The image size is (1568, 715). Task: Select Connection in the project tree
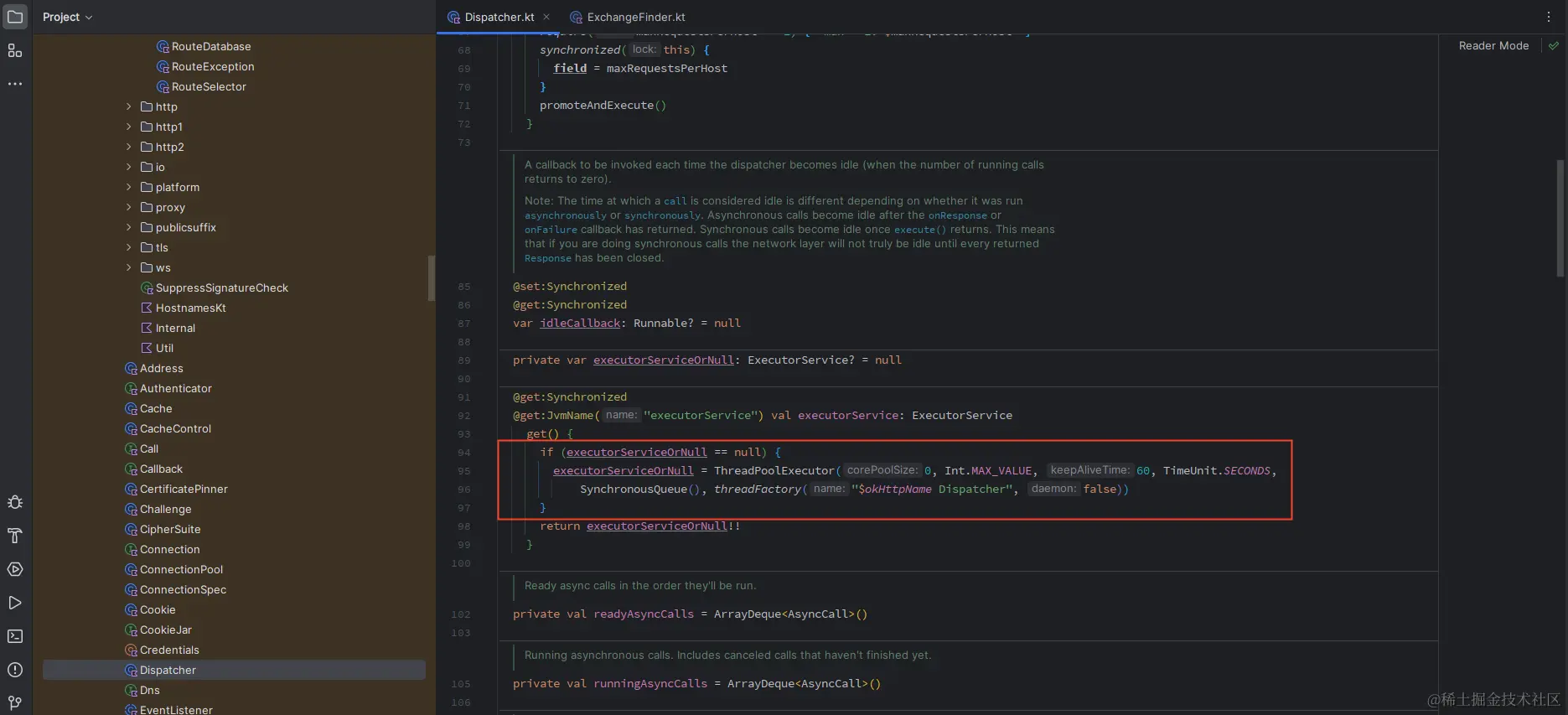coord(170,550)
